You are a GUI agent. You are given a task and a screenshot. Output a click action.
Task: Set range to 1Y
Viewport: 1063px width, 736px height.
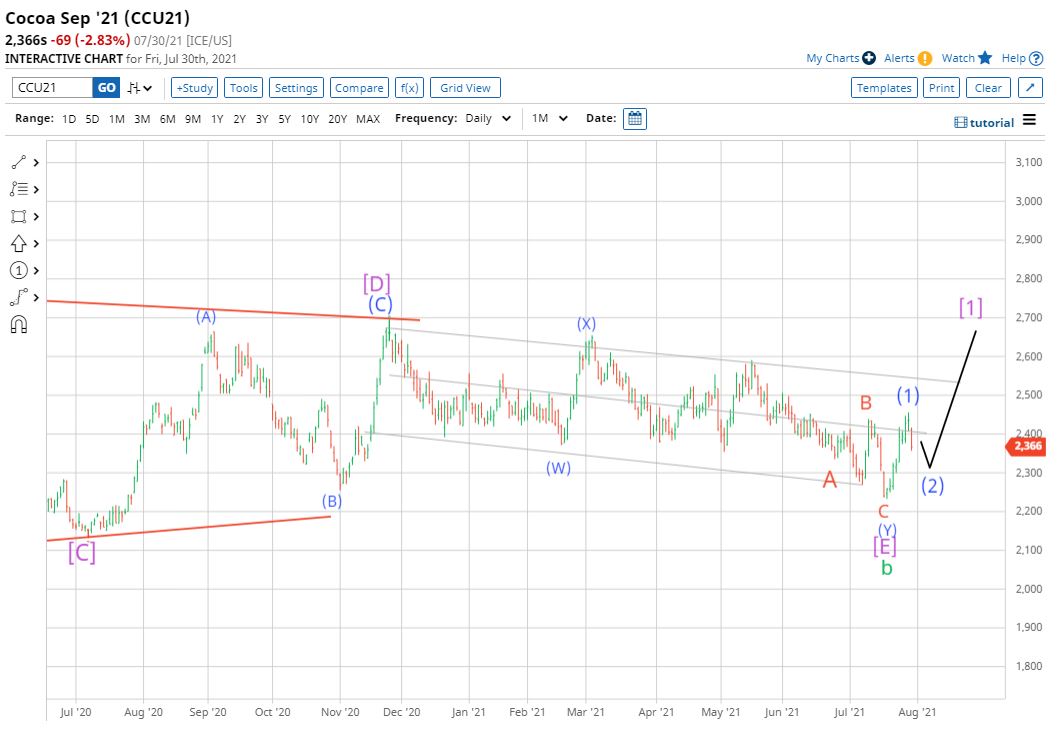coord(217,119)
